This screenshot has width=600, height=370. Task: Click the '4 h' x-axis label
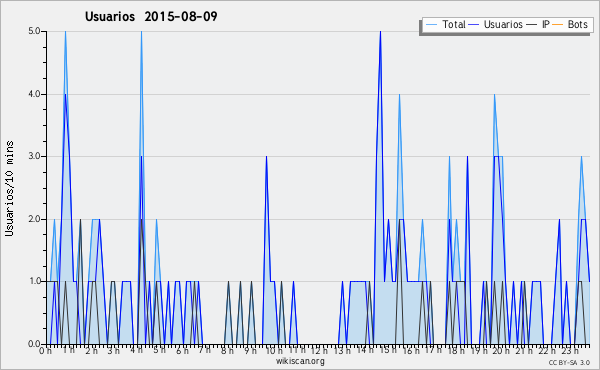(x=136, y=350)
